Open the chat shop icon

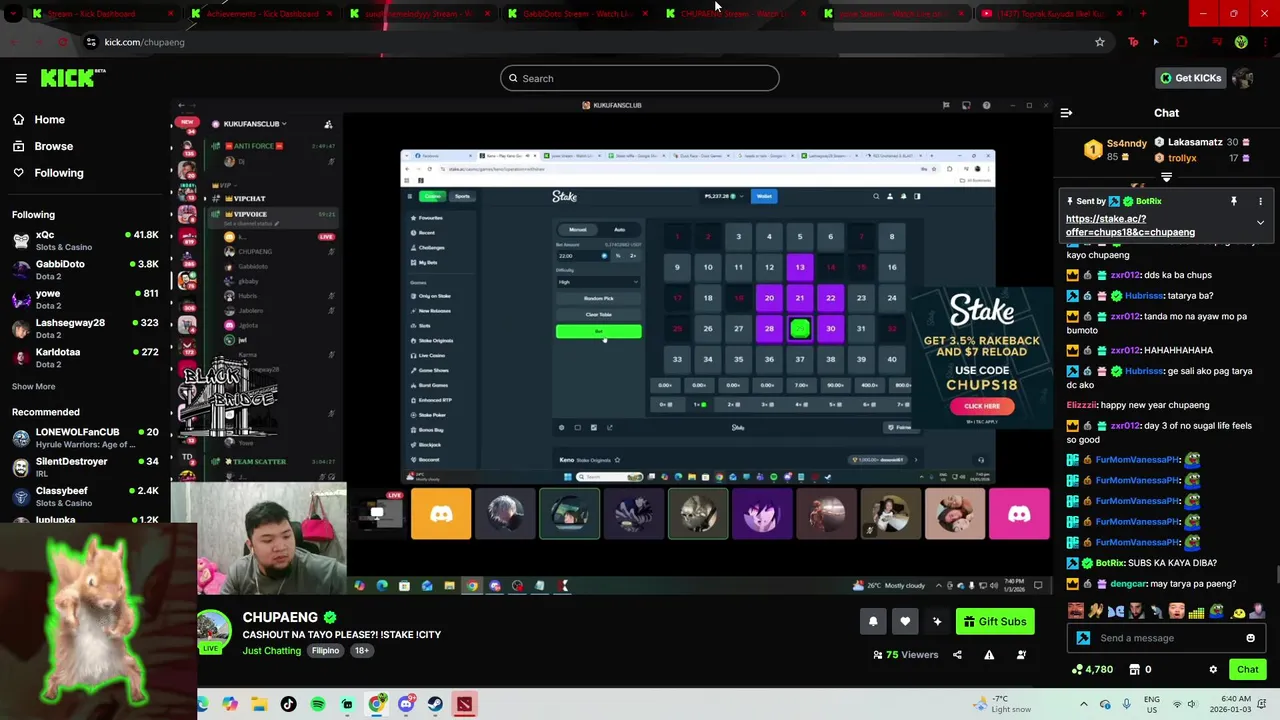(x=1135, y=669)
